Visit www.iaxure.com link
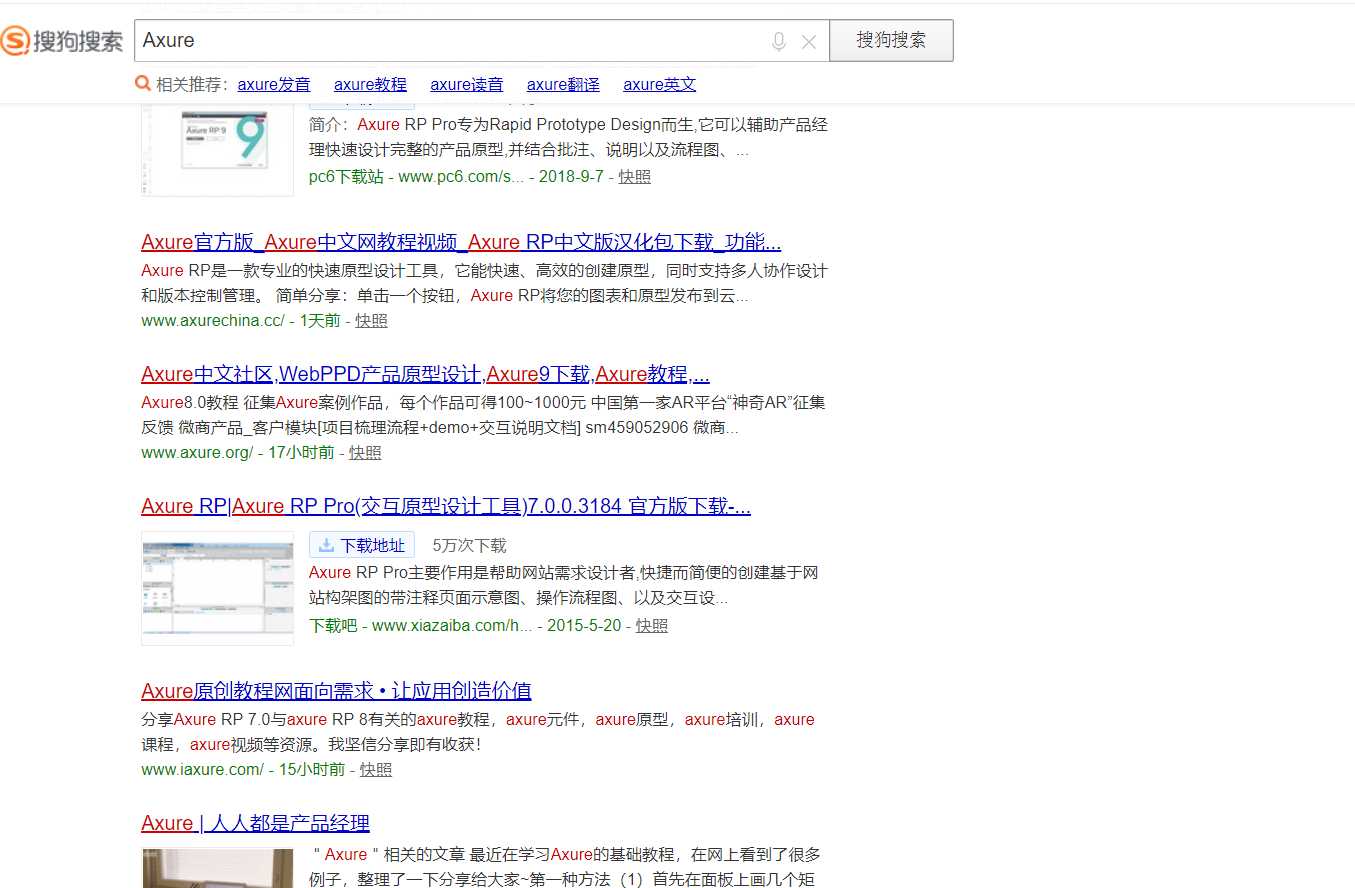 pos(203,769)
